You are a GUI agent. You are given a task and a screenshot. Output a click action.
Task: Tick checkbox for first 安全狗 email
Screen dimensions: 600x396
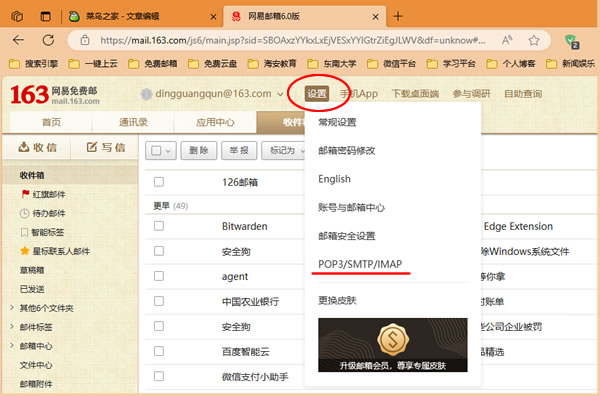[159, 251]
